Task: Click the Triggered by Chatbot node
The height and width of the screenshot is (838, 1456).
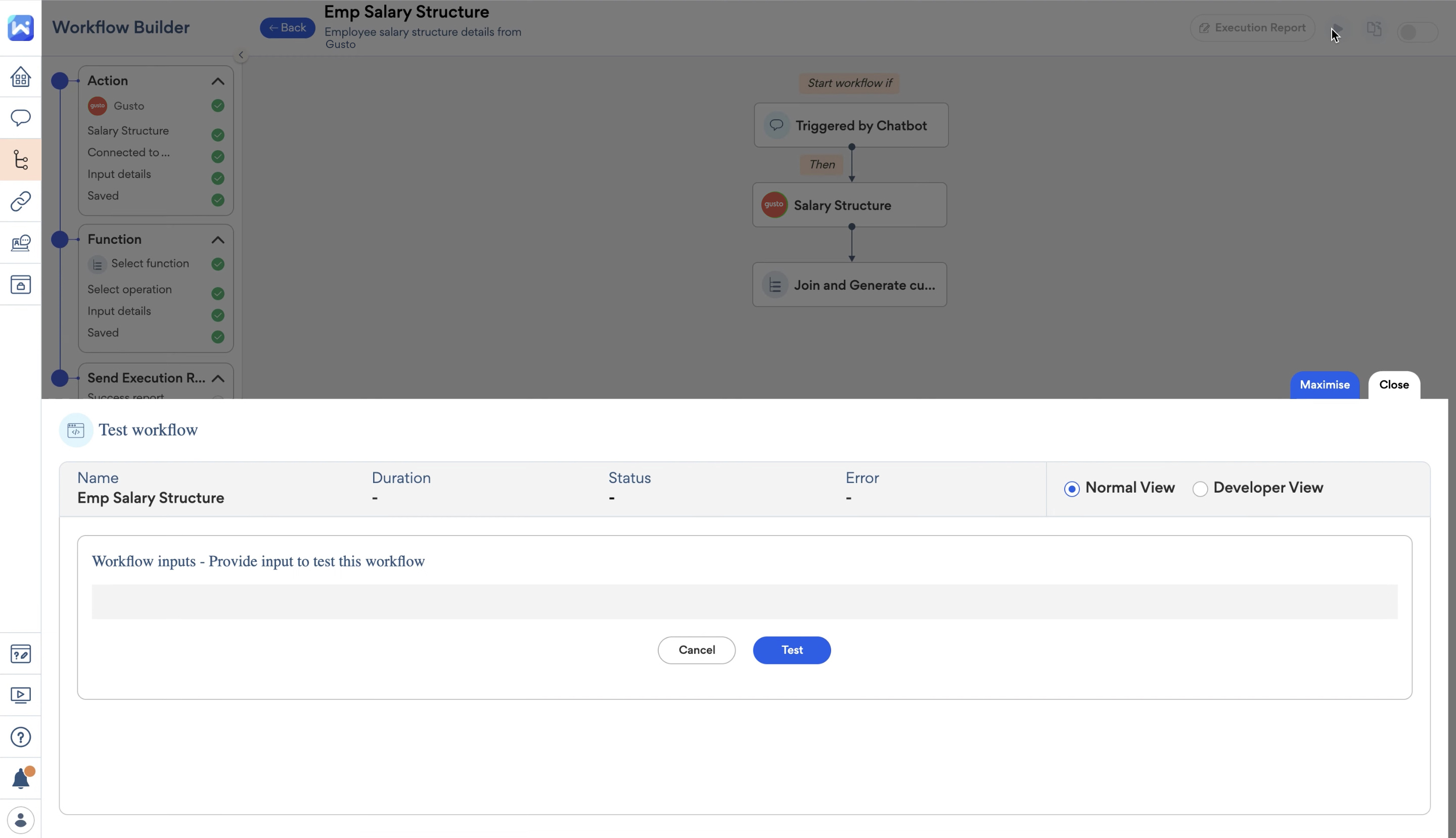Action: pyautogui.click(x=851, y=125)
